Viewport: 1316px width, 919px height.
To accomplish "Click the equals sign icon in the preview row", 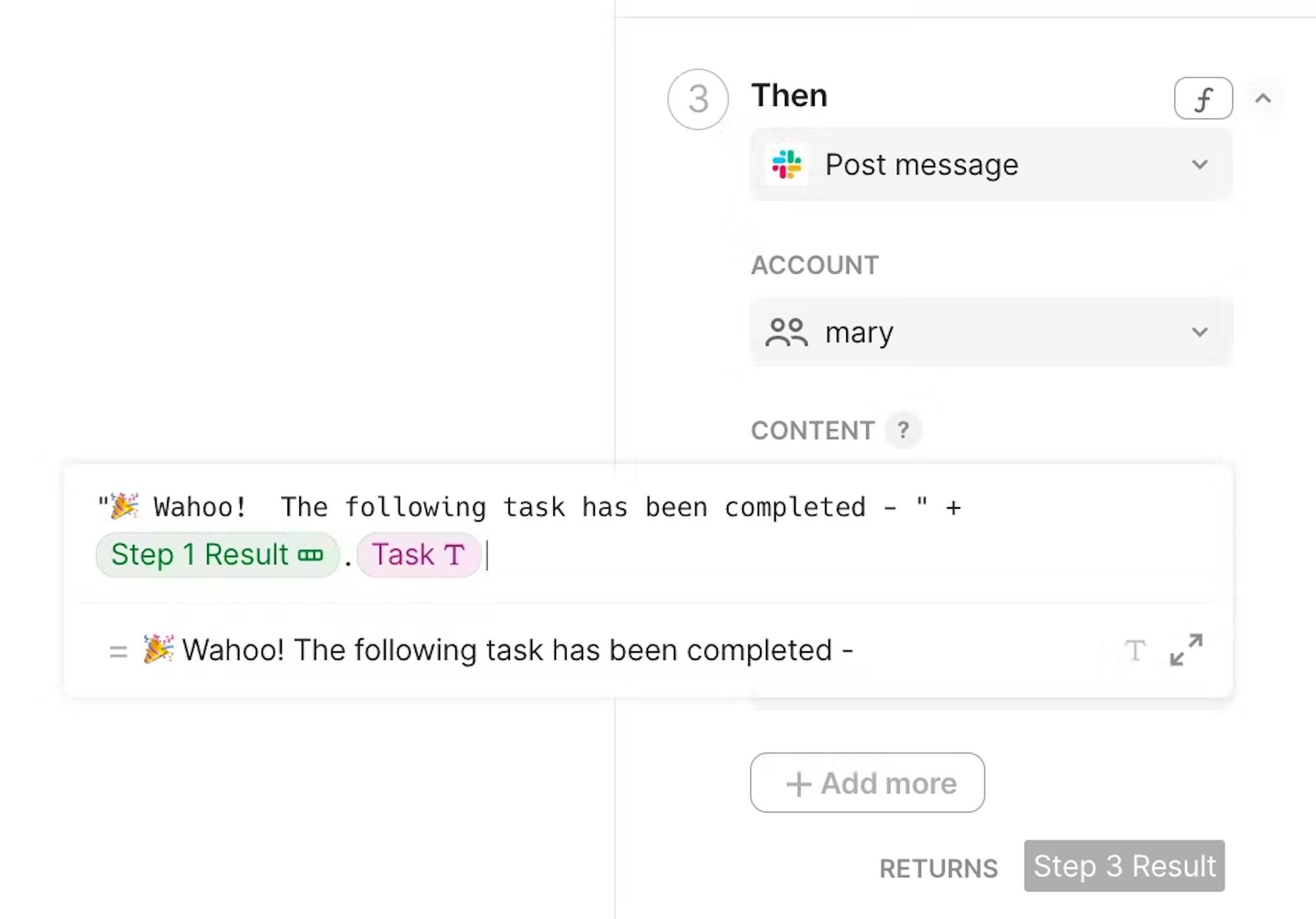I will click(118, 652).
